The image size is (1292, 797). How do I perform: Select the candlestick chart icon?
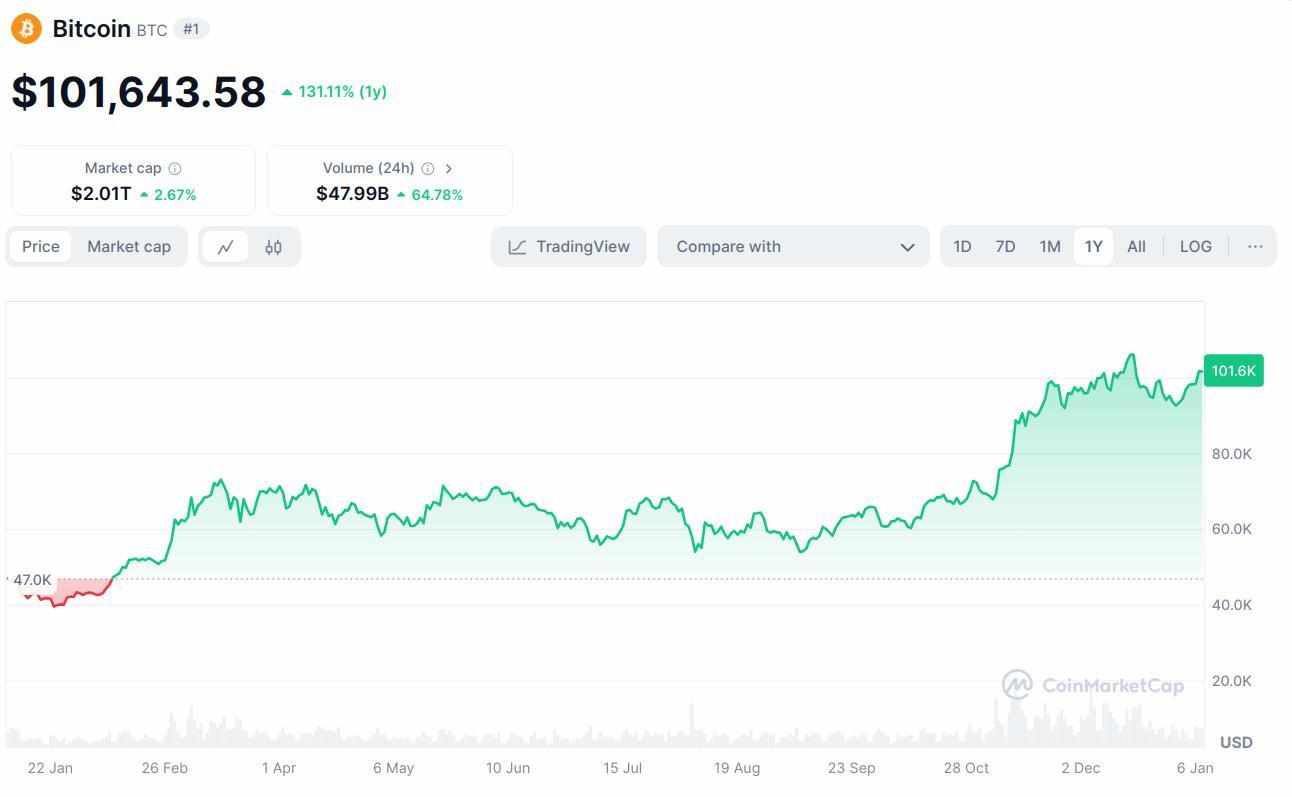pyautogui.click(x=273, y=246)
